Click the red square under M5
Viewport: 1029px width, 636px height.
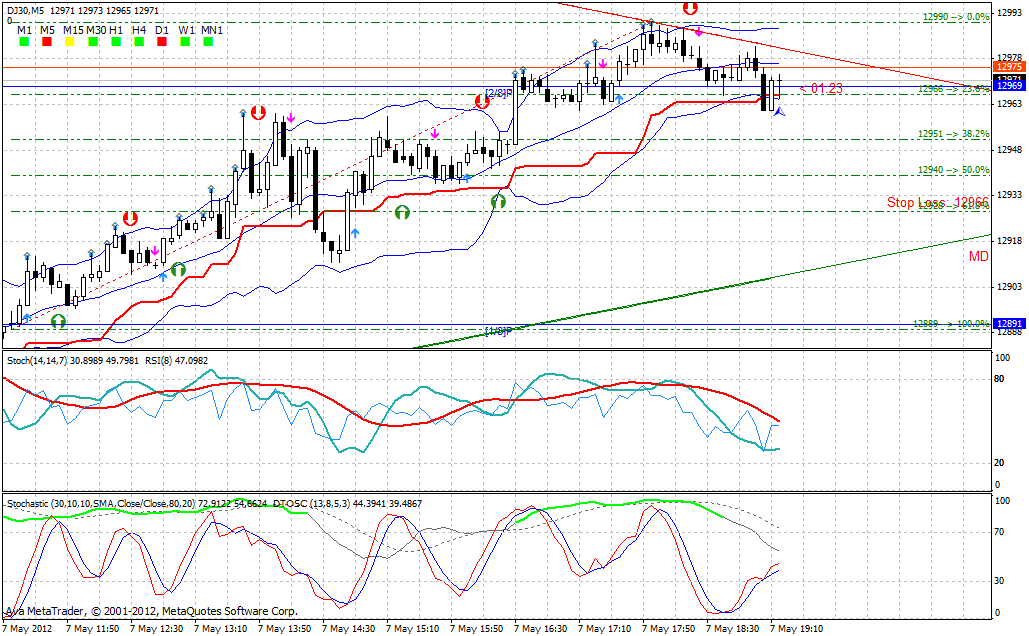47,42
